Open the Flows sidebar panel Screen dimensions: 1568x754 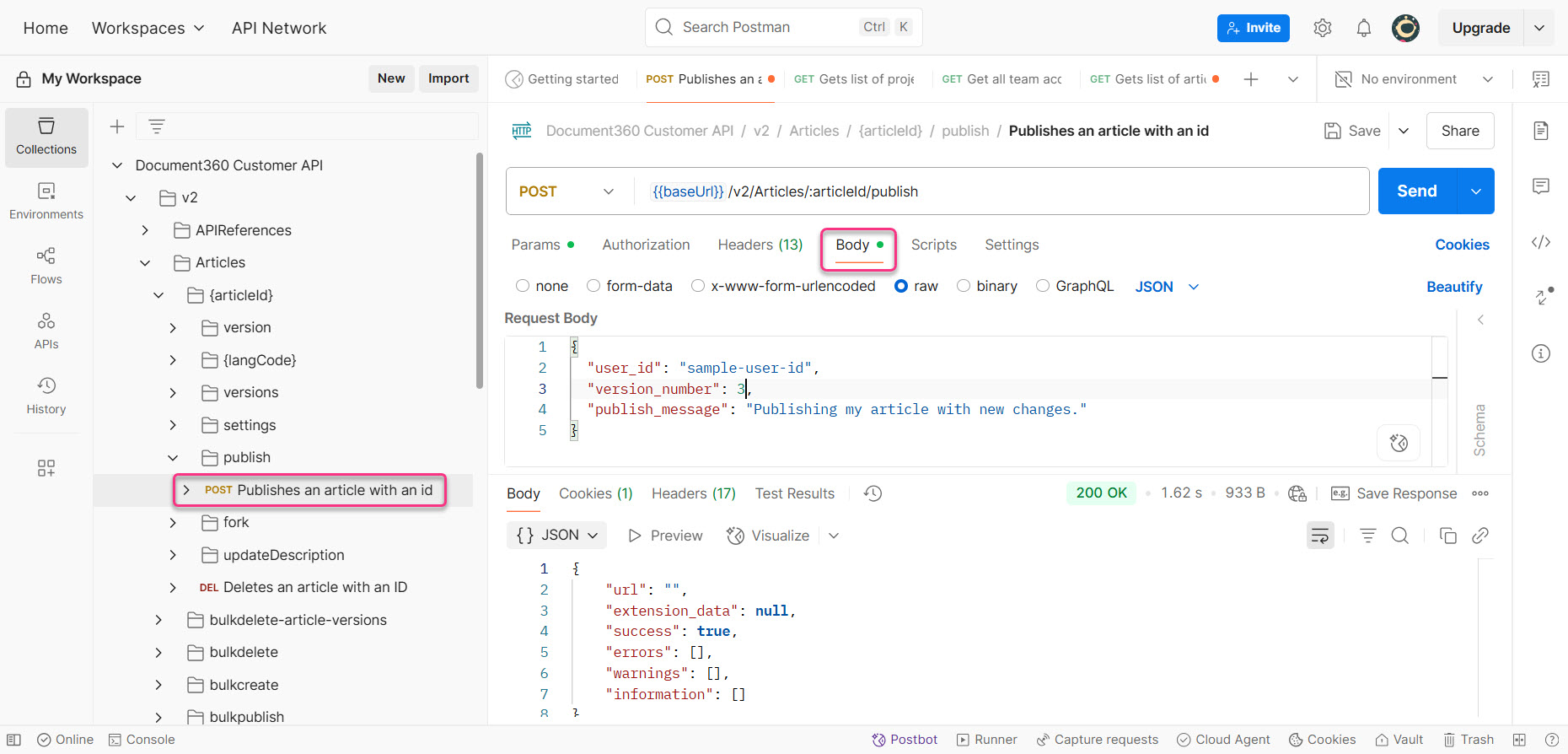coord(46,267)
